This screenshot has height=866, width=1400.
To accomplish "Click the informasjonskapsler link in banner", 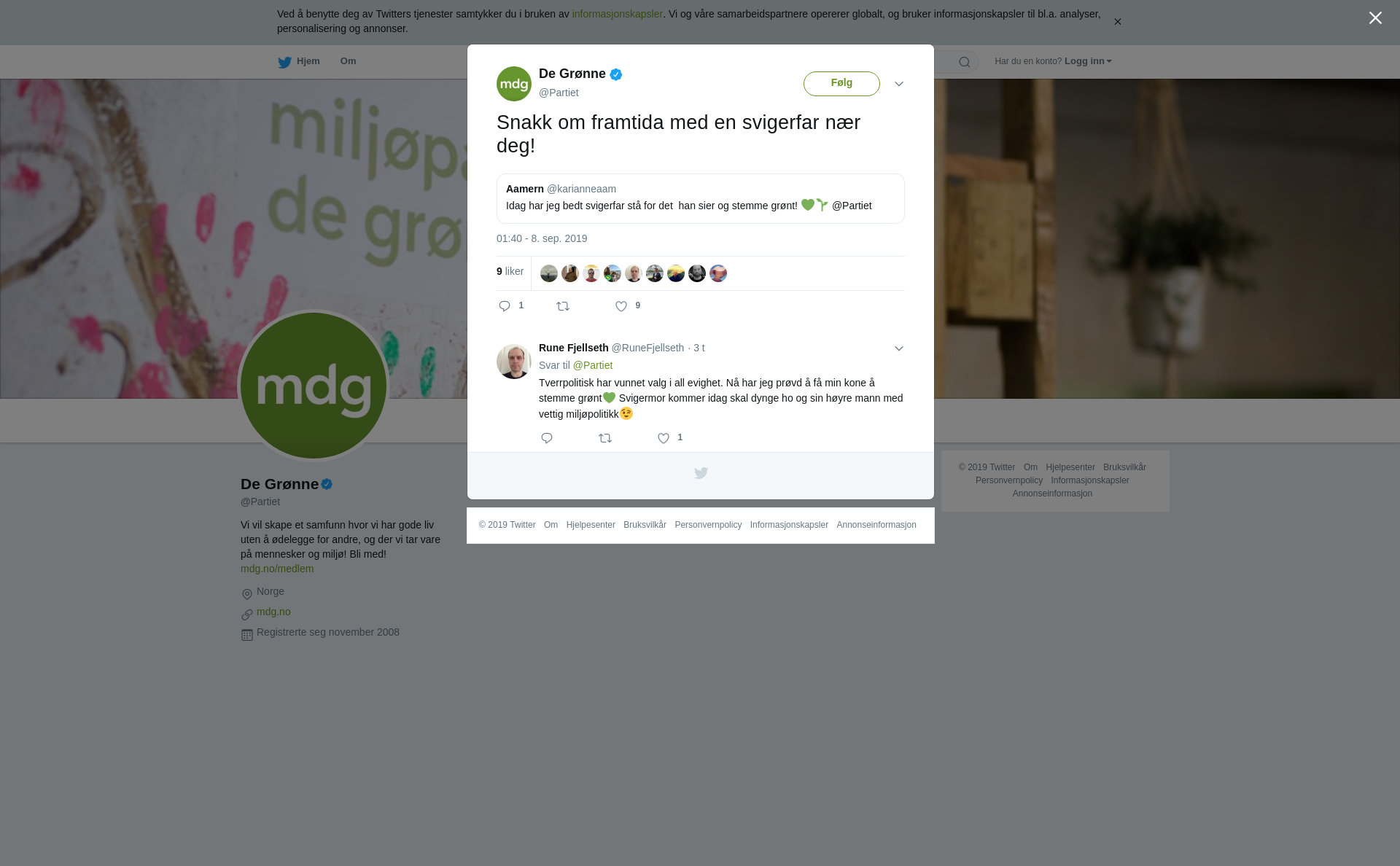I will pyautogui.click(x=617, y=14).
